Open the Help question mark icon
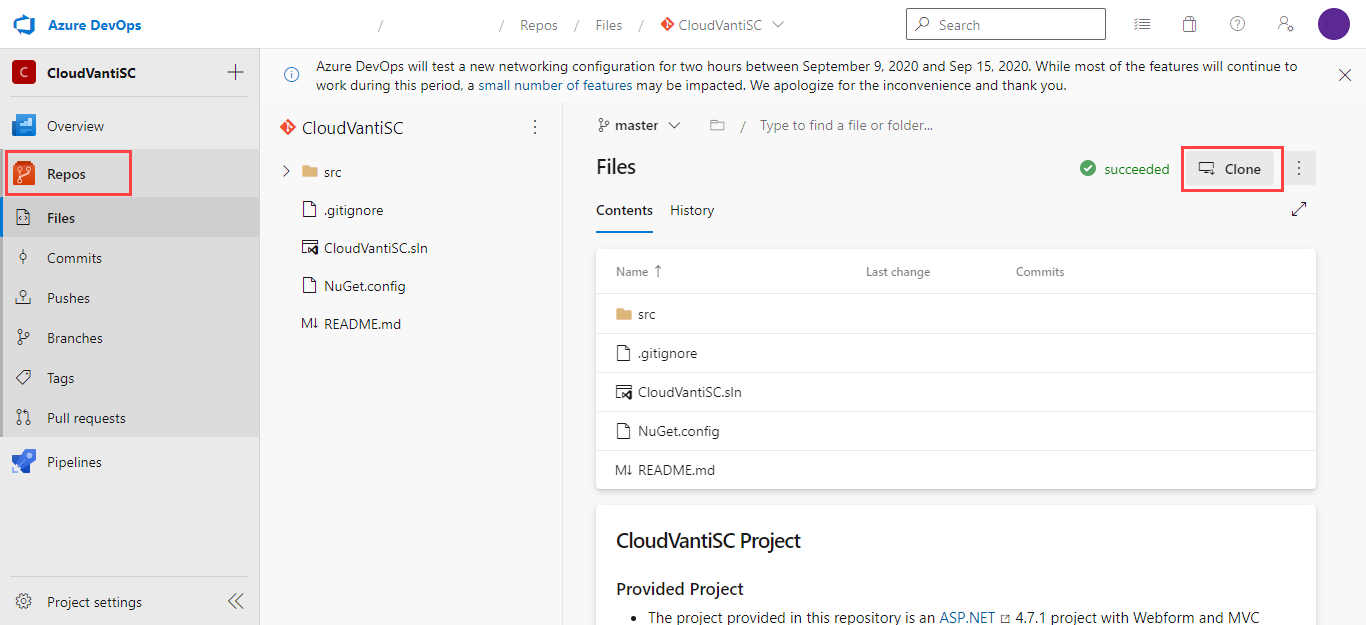1366x625 pixels. click(x=1237, y=25)
